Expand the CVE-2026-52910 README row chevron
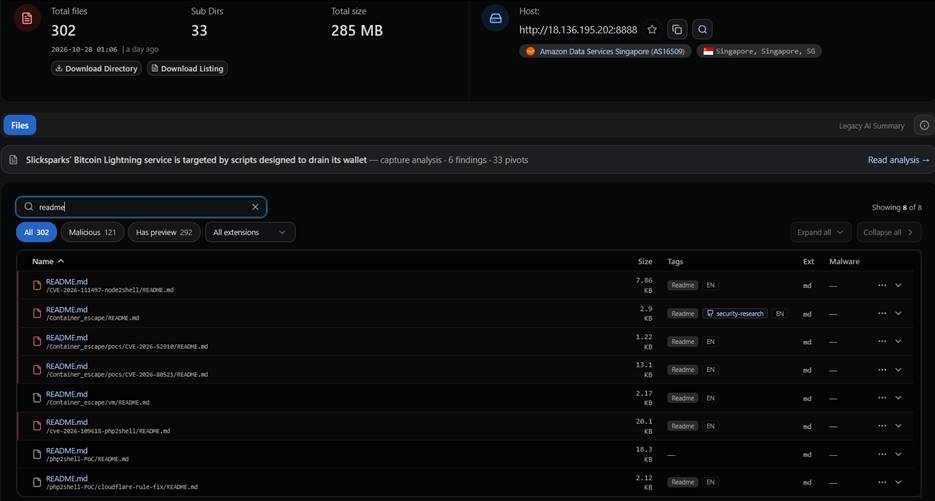The height and width of the screenshot is (501, 935). pyautogui.click(x=899, y=342)
